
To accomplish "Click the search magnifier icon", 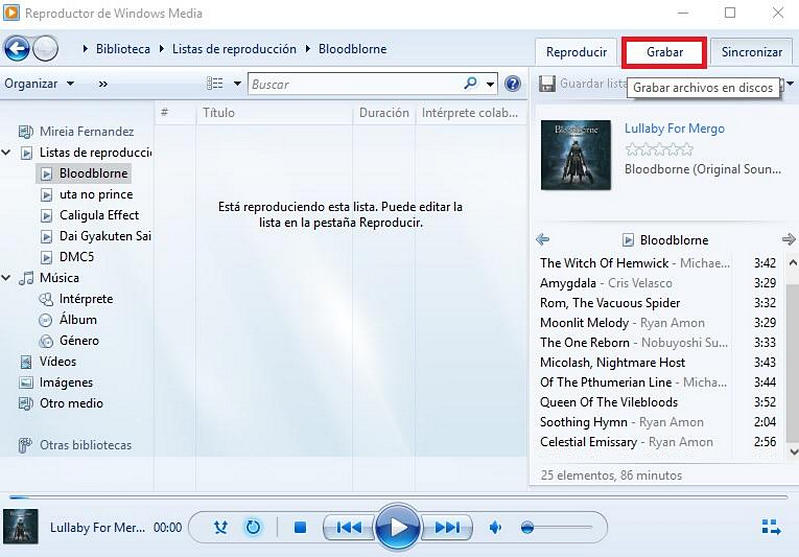I will [x=471, y=83].
